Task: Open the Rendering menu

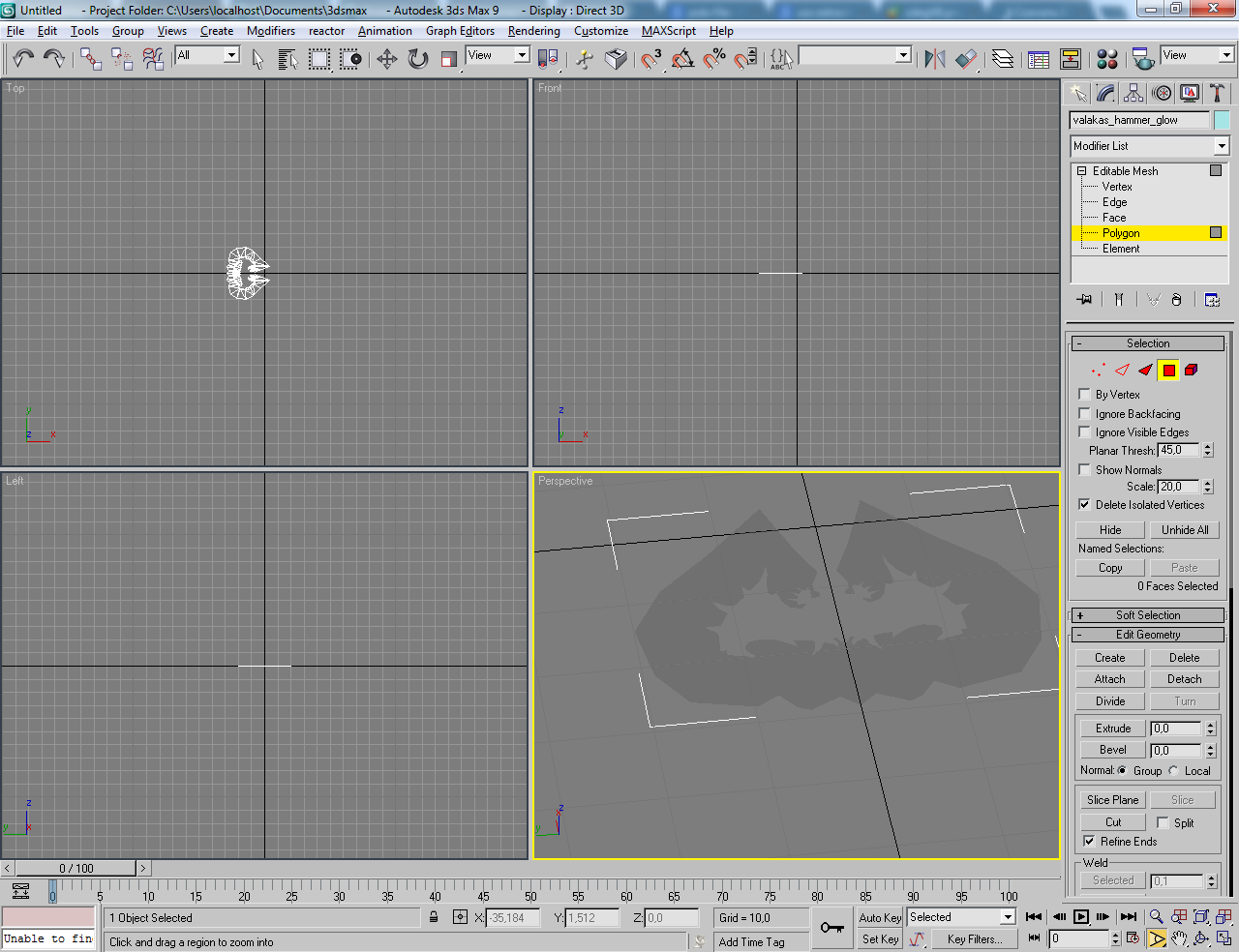Action: [533, 31]
